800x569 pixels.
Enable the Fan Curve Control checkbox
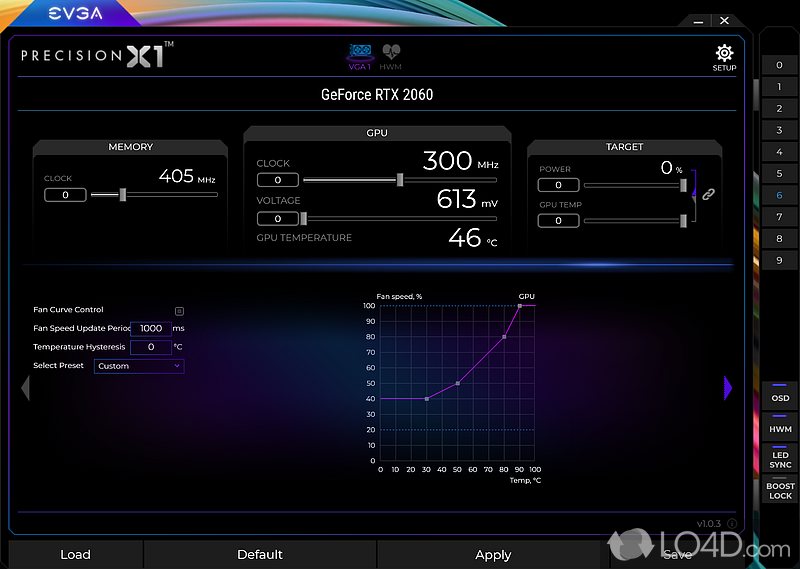tap(179, 311)
